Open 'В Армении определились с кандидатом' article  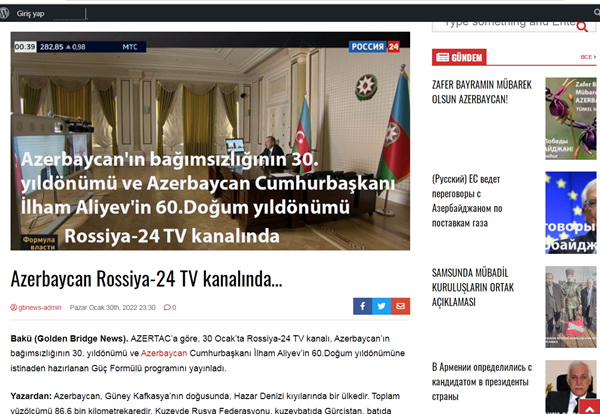click(x=482, y=381)
